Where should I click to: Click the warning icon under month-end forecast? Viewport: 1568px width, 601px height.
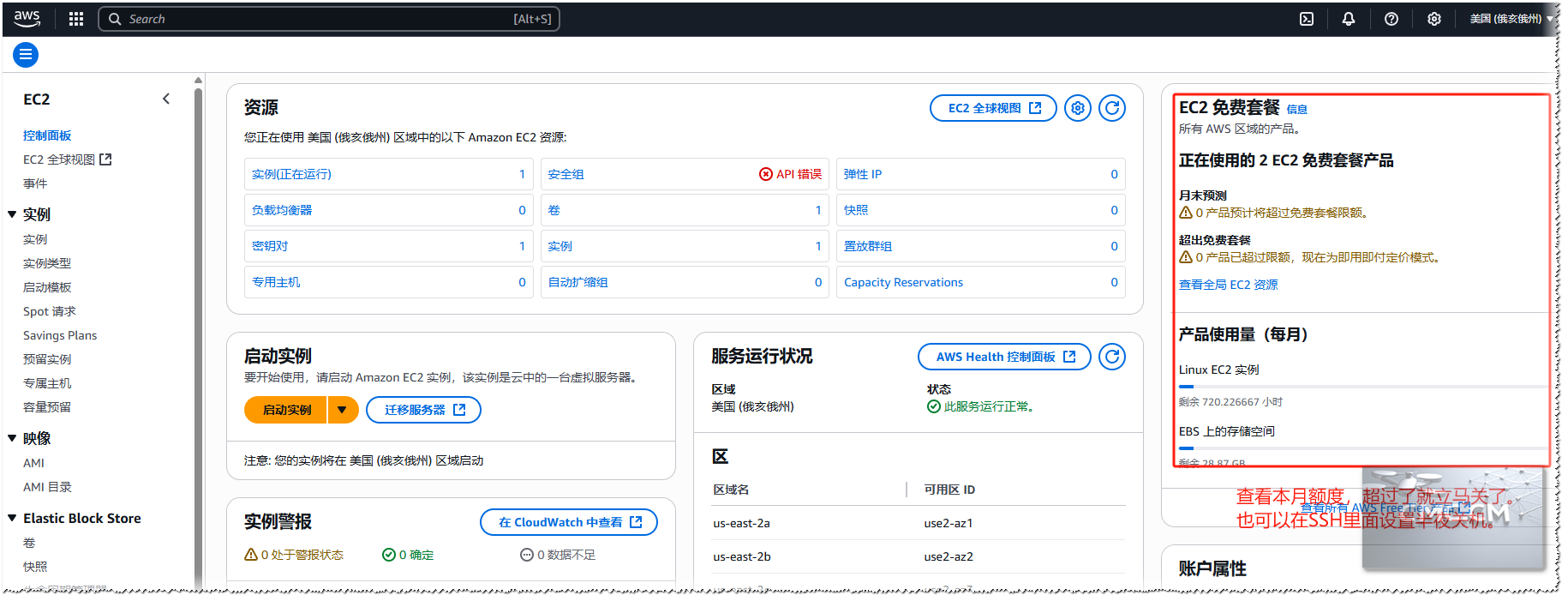click(x=1186, y=213)
